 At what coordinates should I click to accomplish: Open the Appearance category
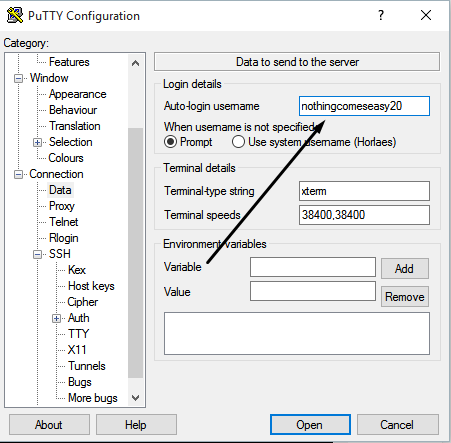pyautogui.click(x=77, y=94)
